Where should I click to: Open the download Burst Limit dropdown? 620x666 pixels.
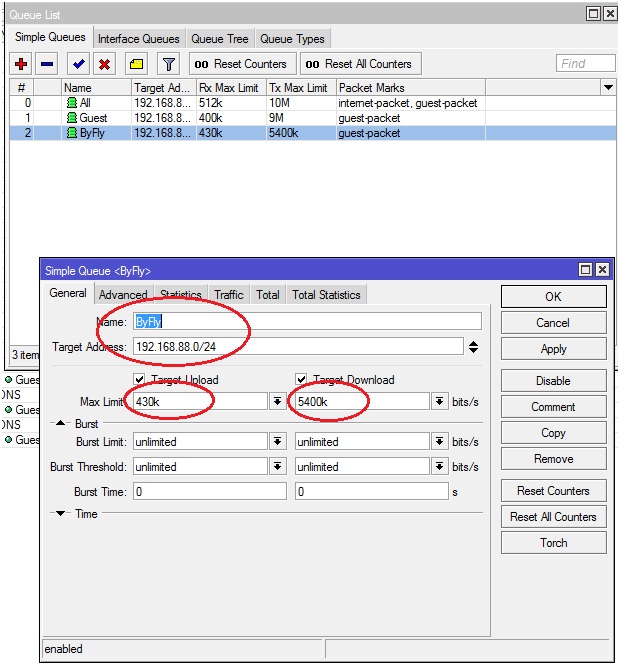pyautogui.click(x=439, y=441)
